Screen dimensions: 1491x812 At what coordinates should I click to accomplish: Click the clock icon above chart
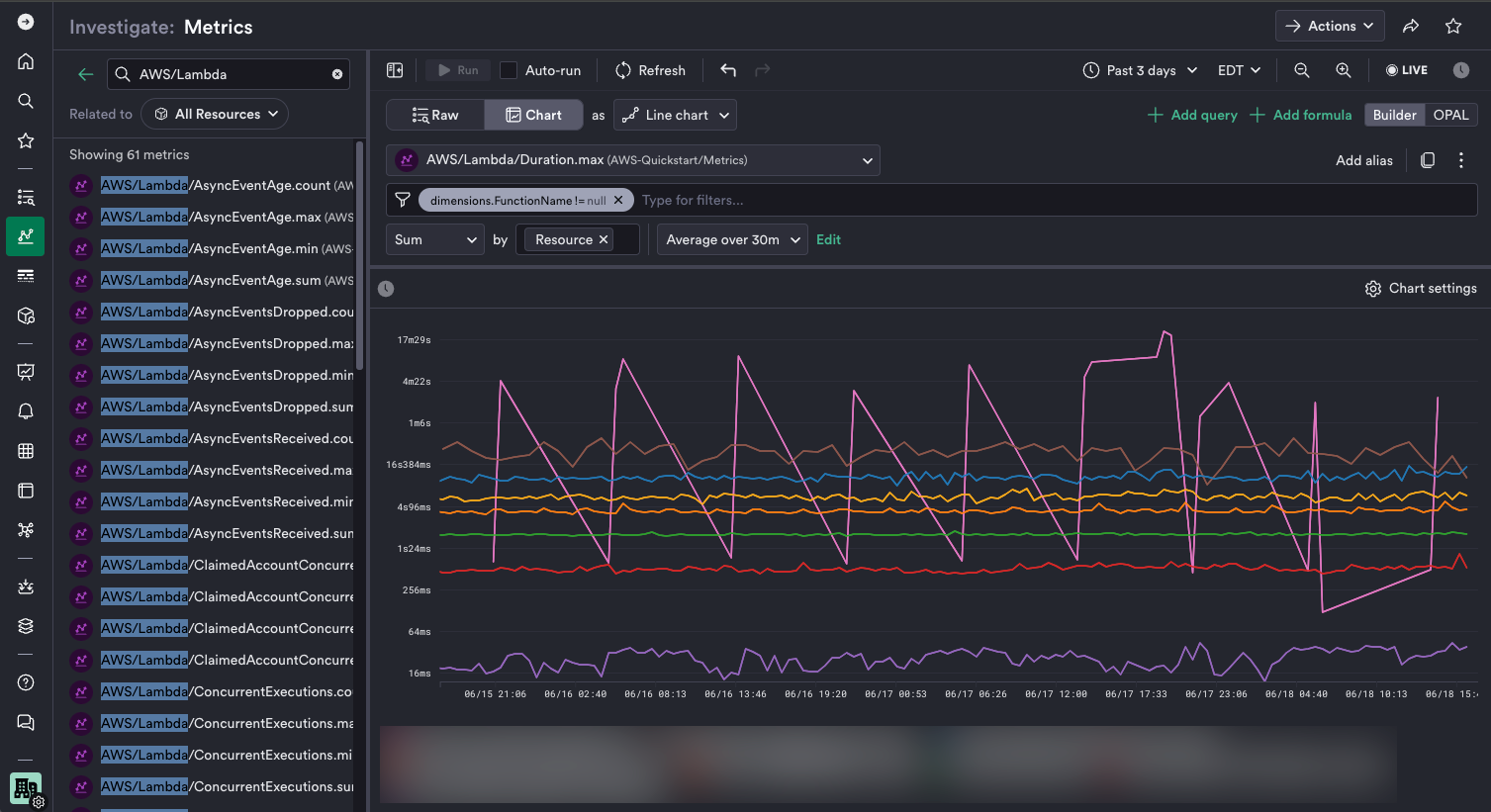pos(386,289)
